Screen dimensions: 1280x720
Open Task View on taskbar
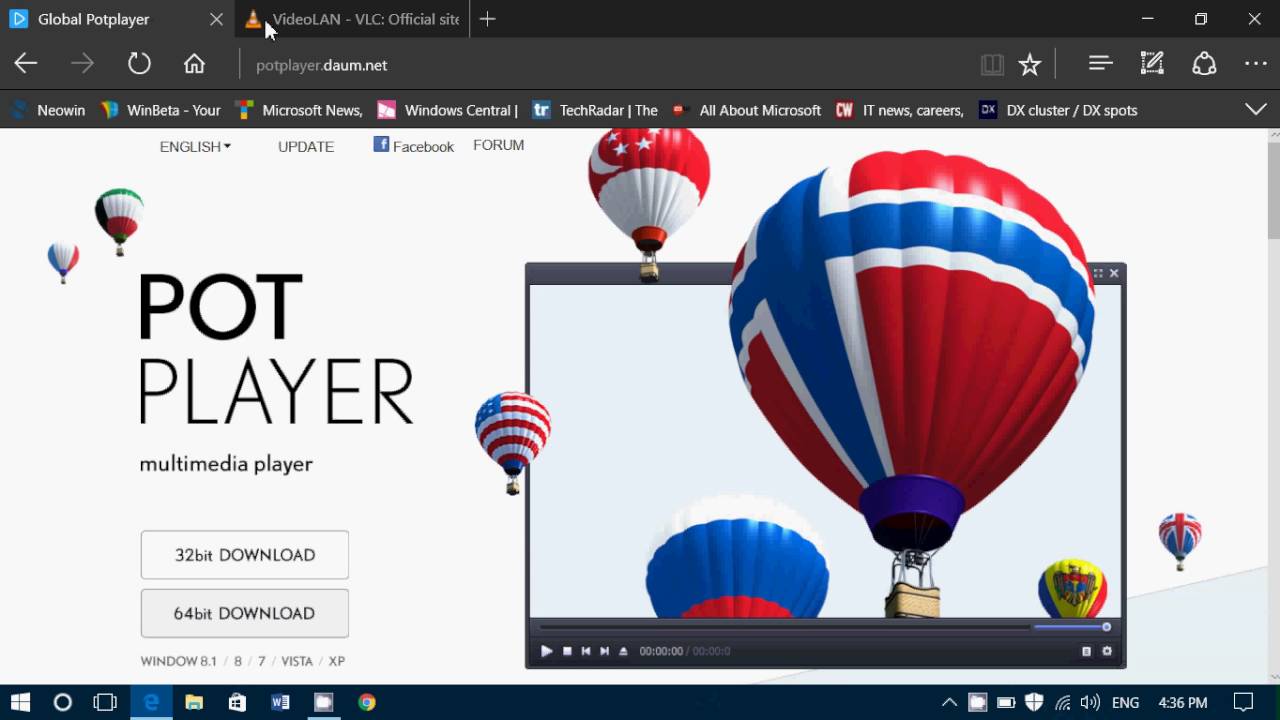coord(105,702)
